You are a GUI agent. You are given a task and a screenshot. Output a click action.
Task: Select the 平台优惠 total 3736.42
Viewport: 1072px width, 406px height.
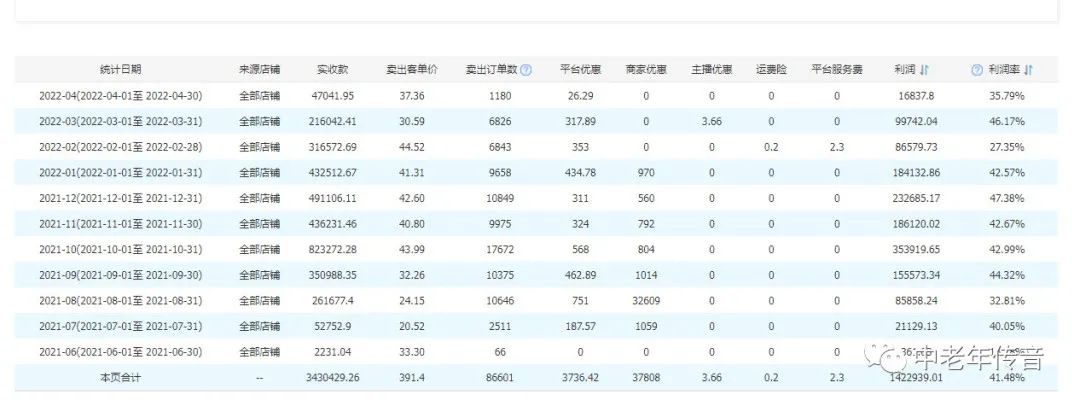coord(580,377)
